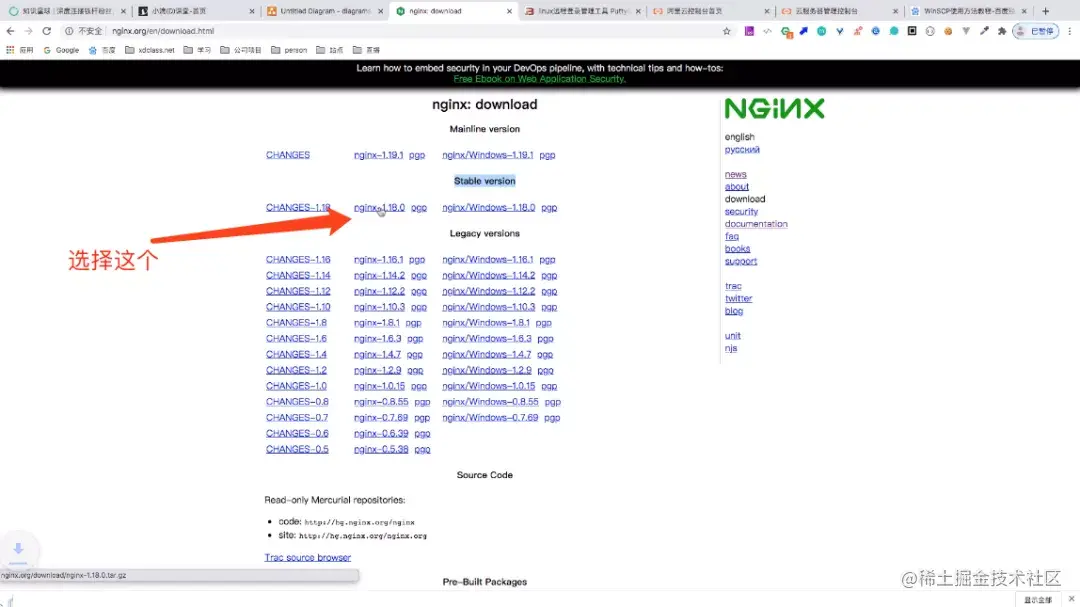
Task: Download nginx-0.7.69 legacy version
Action: [x=381, y=418]
